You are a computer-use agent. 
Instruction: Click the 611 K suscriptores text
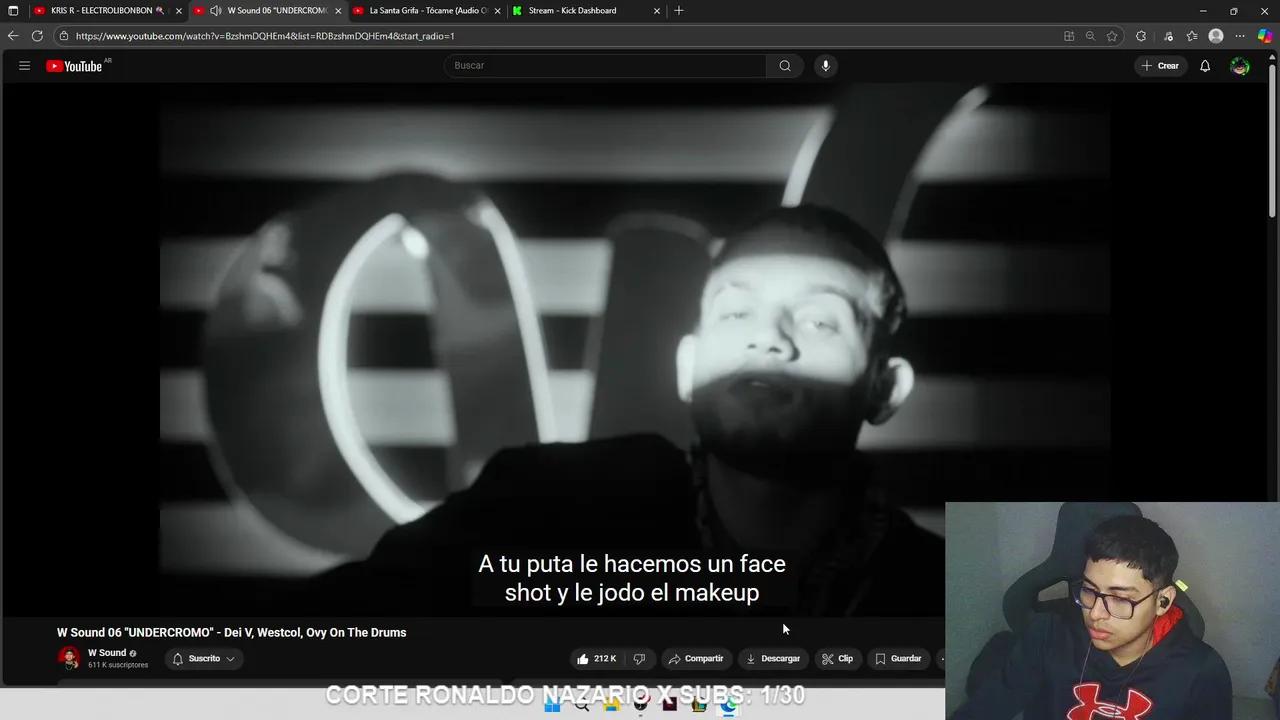pos(118,665)
